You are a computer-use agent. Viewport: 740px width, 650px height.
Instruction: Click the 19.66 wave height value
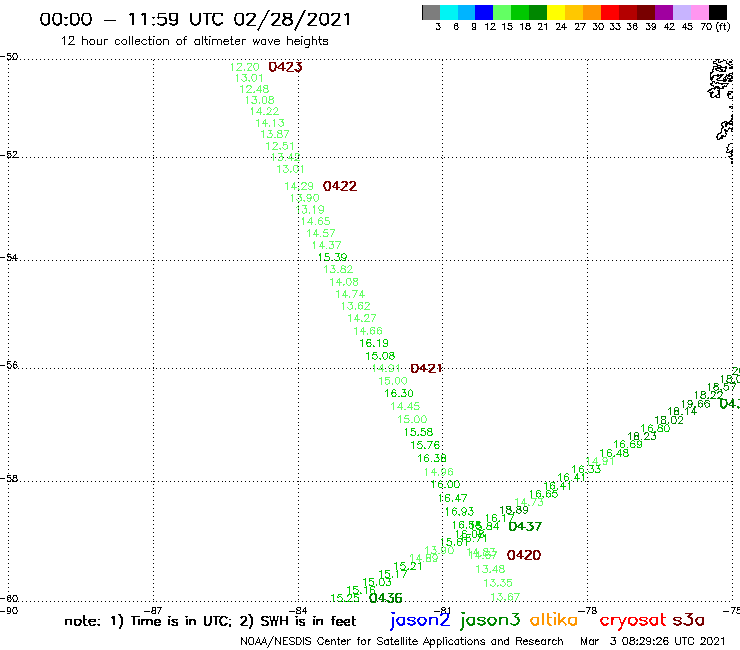(696, 404)
